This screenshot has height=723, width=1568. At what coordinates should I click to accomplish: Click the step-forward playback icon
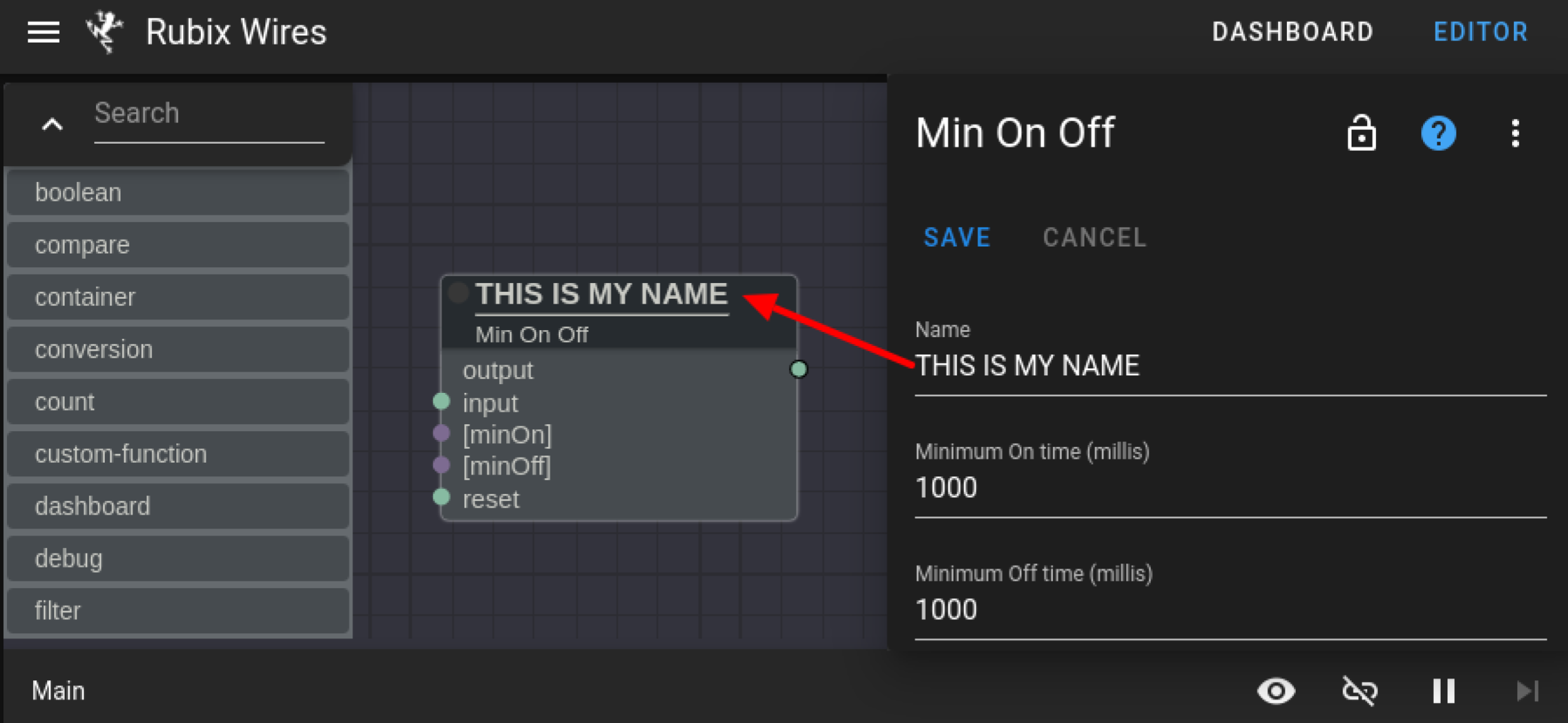[1527, 691]
